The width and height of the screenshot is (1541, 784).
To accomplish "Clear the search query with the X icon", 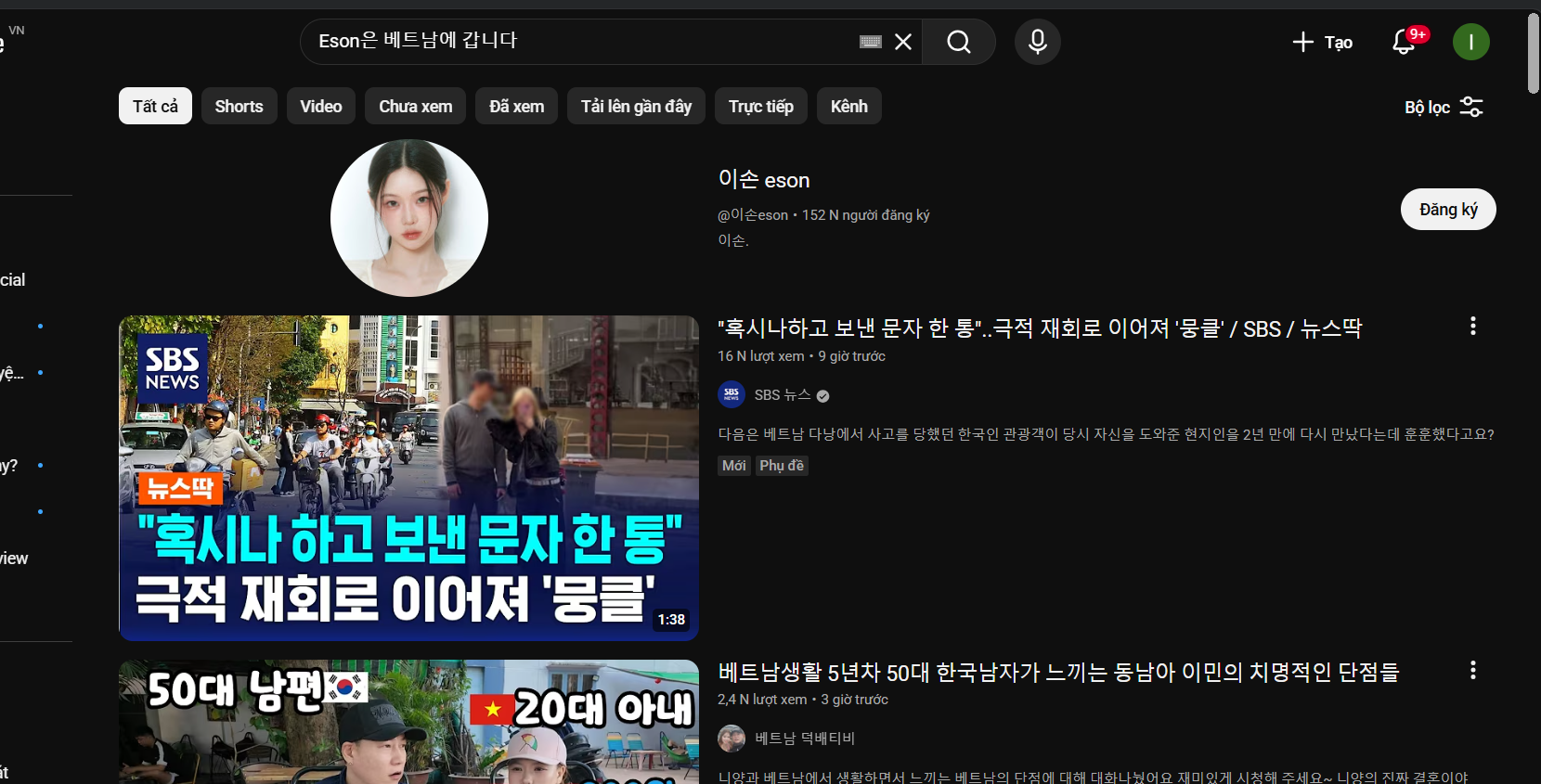I will click(x=903, y=42).
